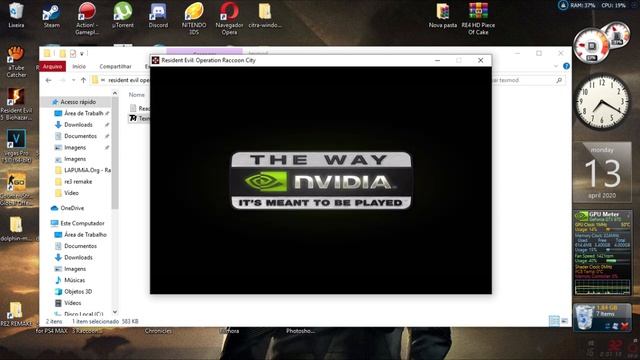Launch Navegador Opera from the desktop icon

coord(229,18)
